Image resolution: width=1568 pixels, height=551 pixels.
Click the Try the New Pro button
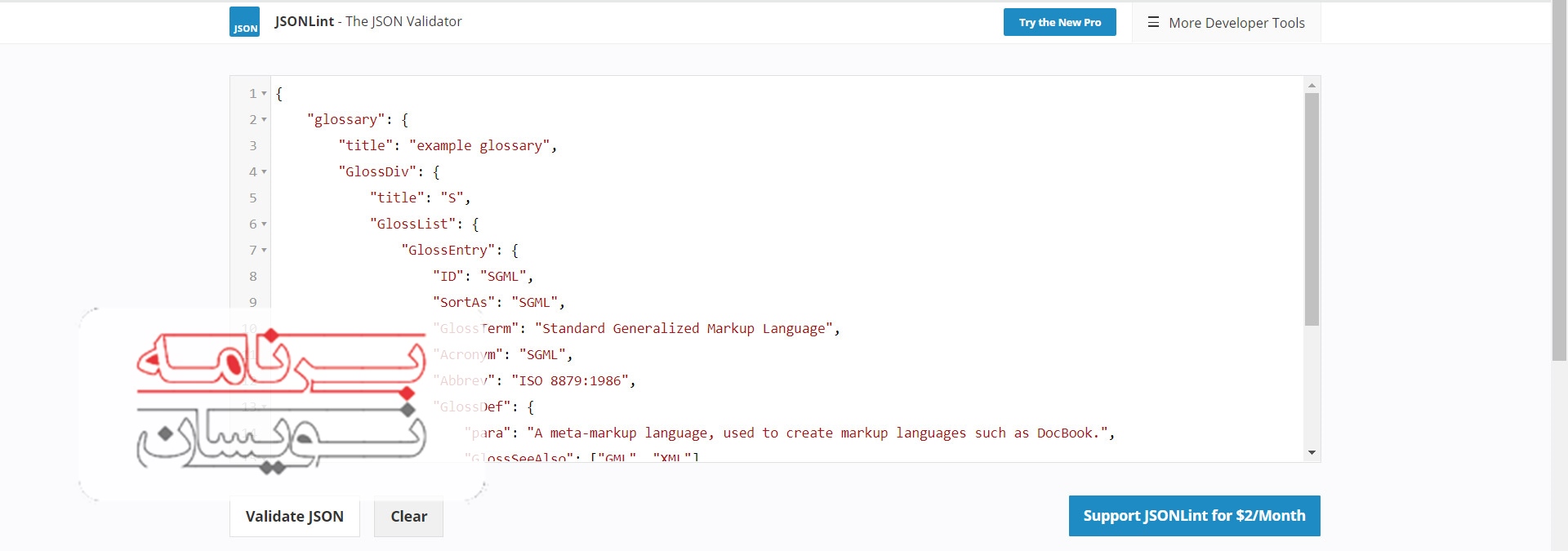pos(1060,22)
